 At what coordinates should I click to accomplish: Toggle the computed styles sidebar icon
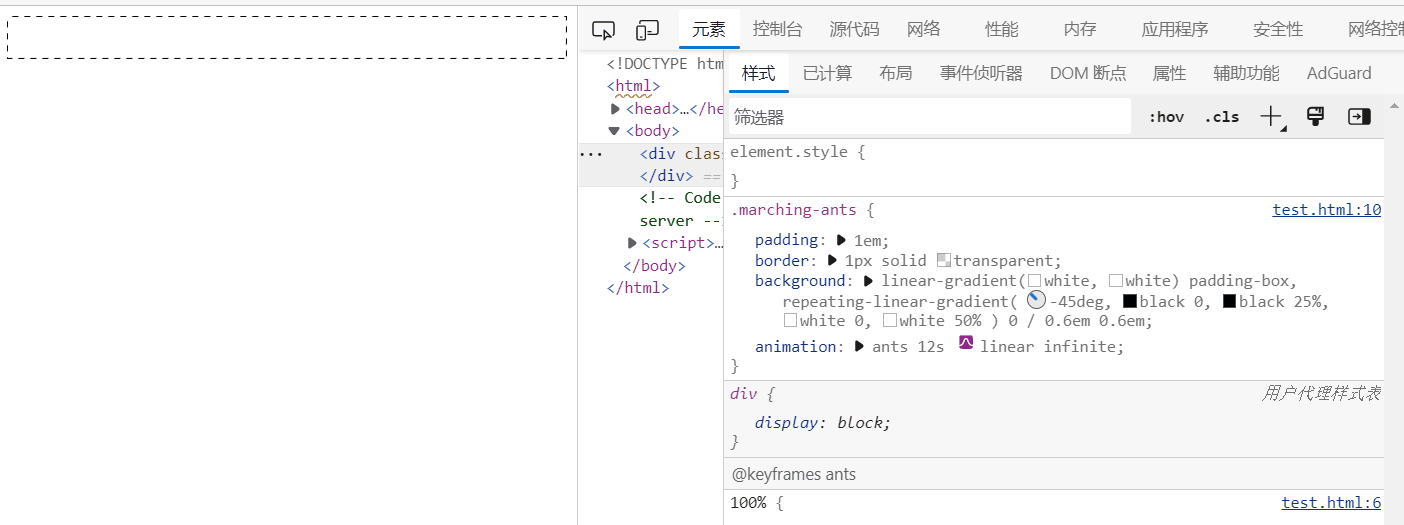point(1359,117)
